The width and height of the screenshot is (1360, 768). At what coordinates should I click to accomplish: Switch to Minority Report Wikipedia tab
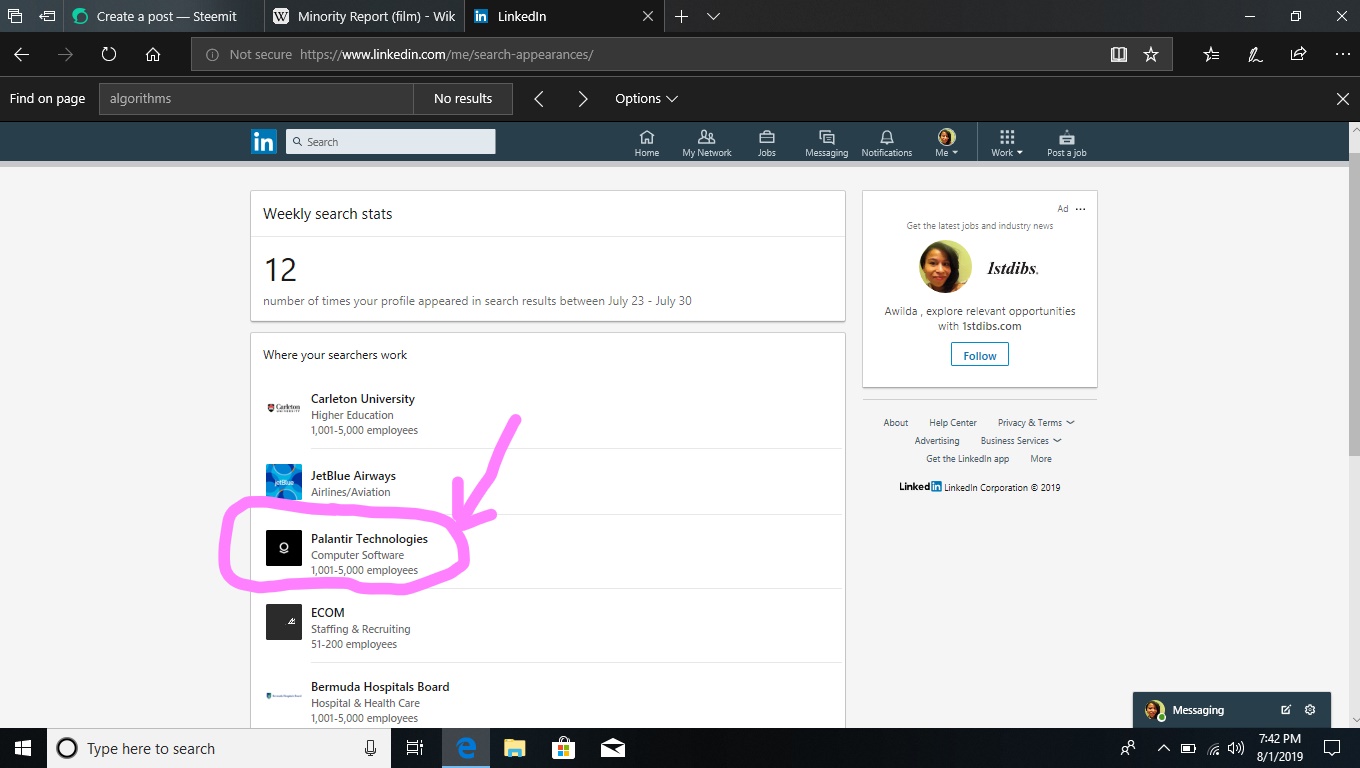[366, 17]
